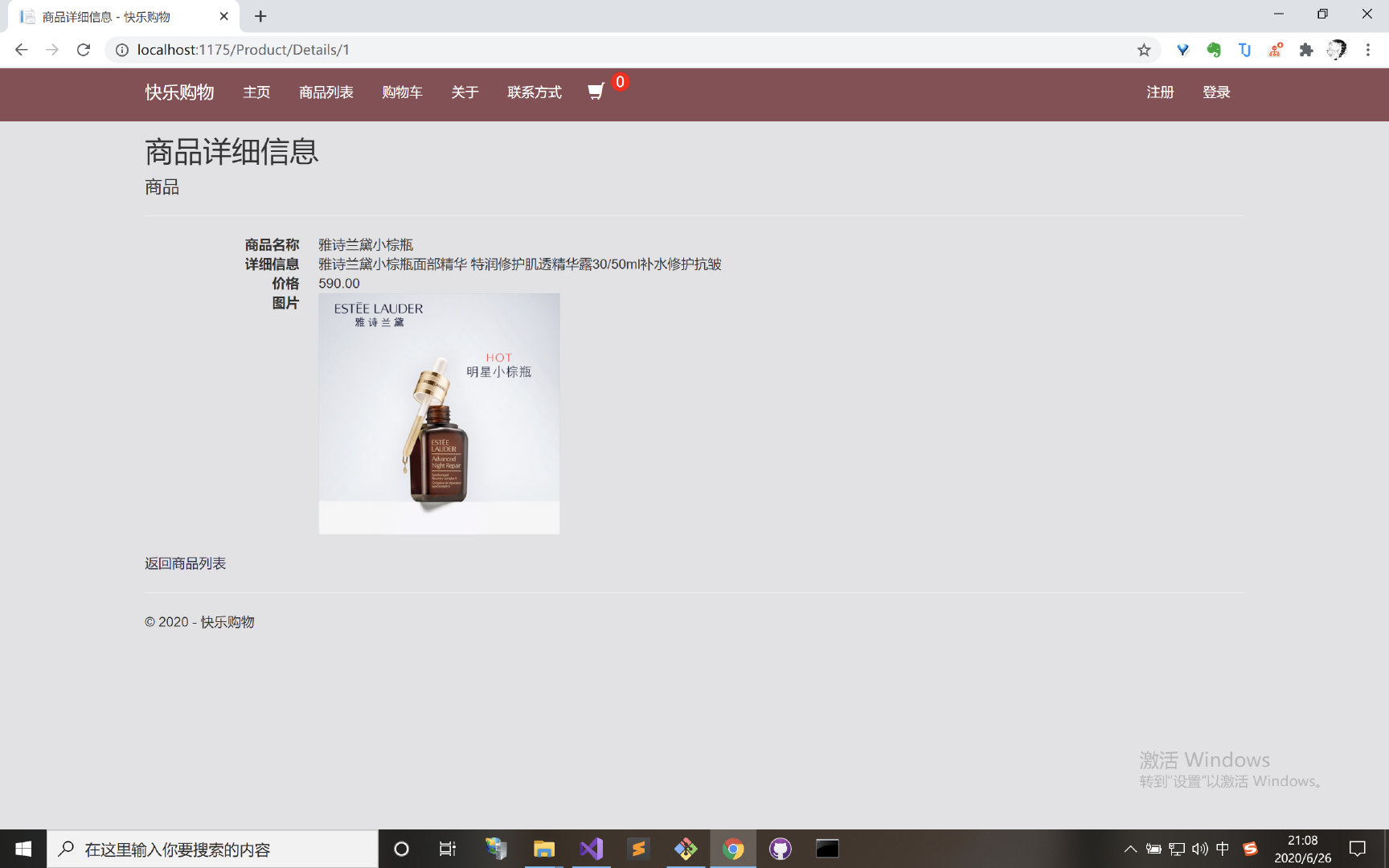
Task: Open the blue Y extension icon
Action: [1182, 50]
